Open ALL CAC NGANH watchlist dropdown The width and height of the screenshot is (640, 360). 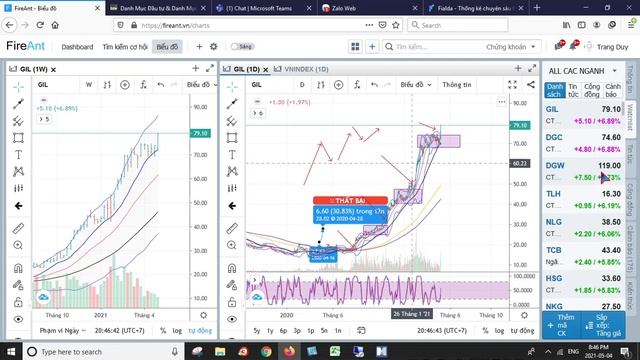coord(582,71)
